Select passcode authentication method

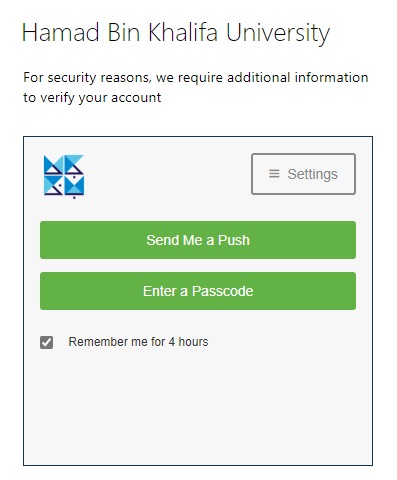click(198, 291)
